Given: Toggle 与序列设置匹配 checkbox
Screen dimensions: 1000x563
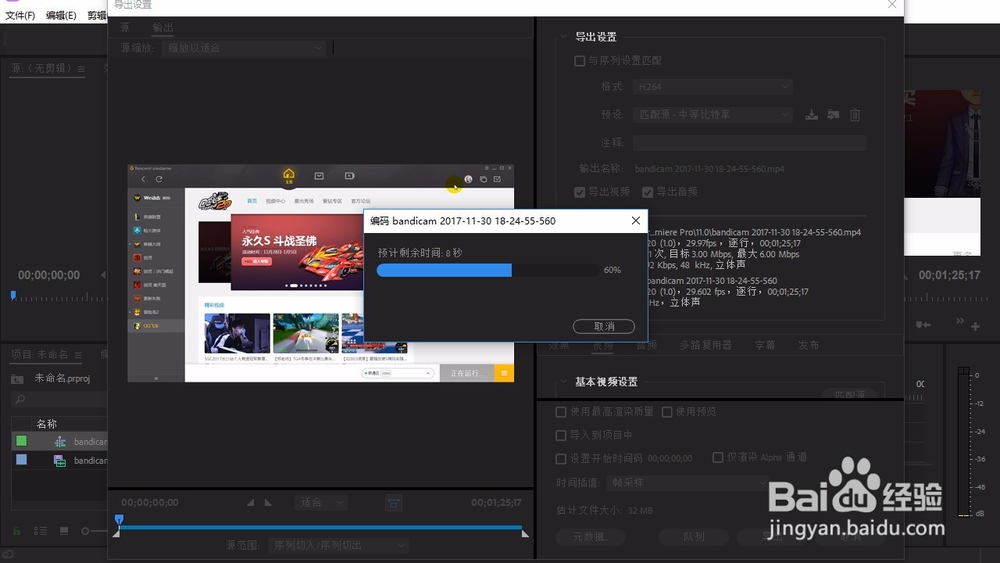Looking at the screenshot, I should tap(580, 61).
